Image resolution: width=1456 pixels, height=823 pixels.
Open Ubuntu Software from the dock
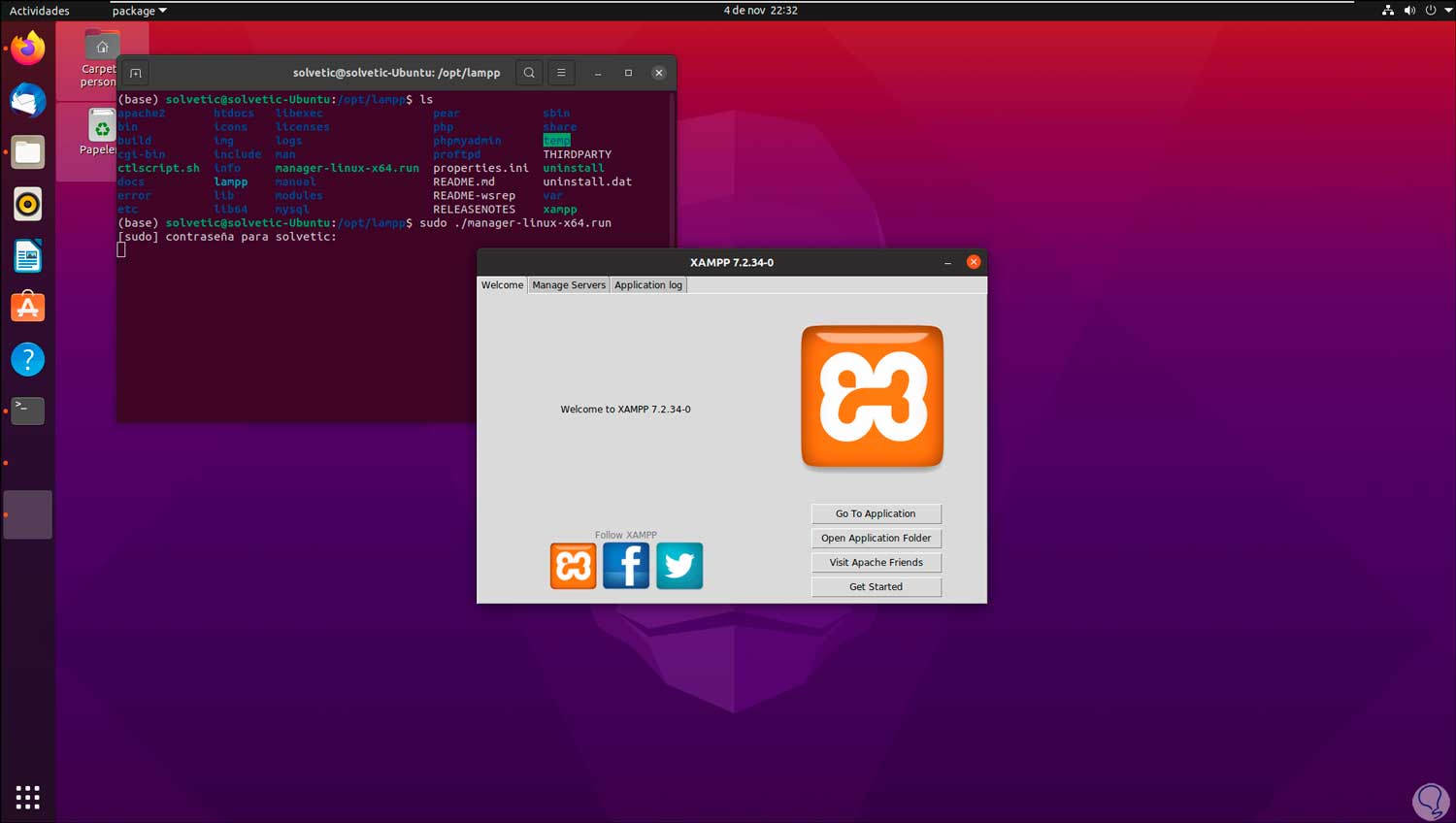(x=27, y=307)
